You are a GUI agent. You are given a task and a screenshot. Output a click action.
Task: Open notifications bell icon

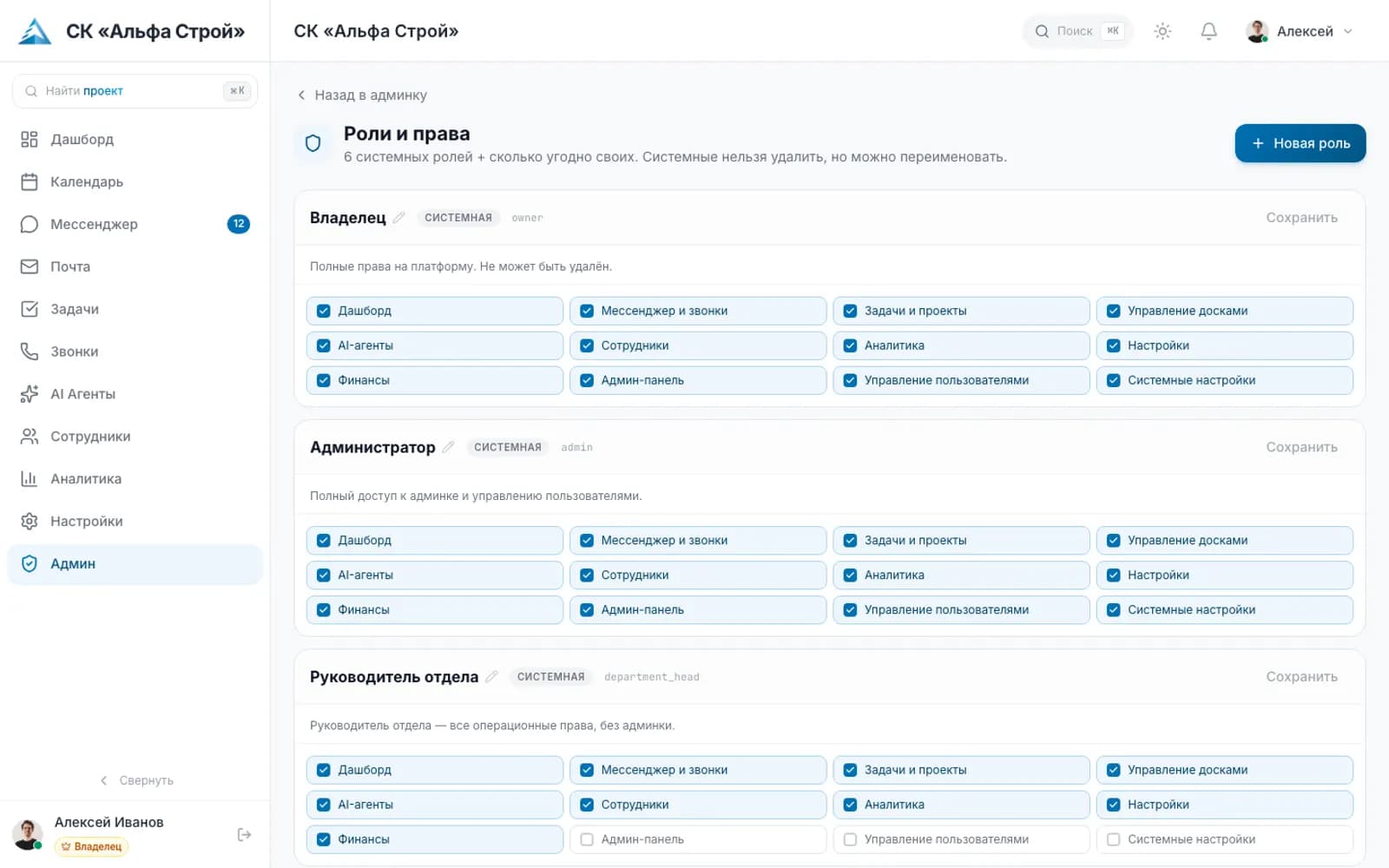point(1208,31)
